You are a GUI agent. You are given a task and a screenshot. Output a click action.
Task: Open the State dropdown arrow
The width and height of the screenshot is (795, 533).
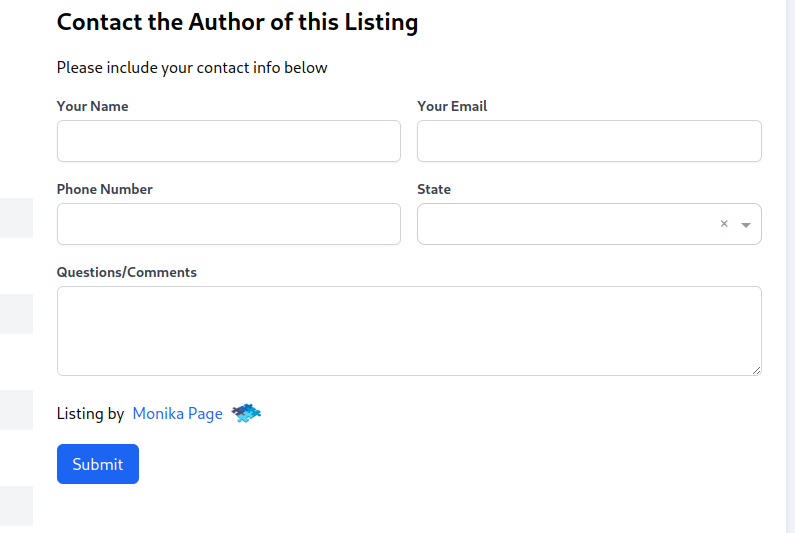click(x=746, y=225)
